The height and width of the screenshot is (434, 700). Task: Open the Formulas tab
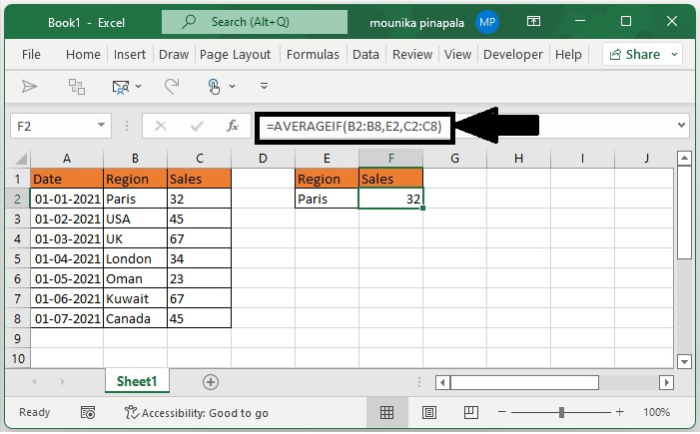coord(312,54)
